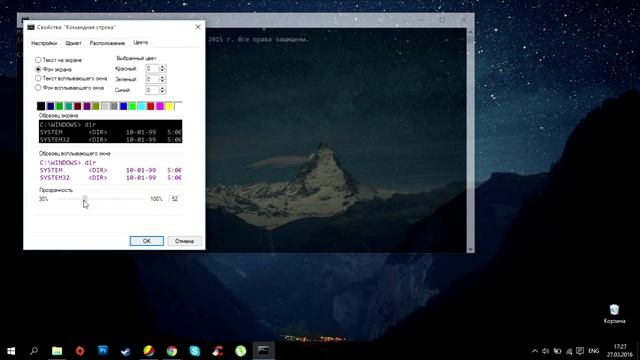Select the "Корзина" recycle bin desktop icon
Image resolution: width=640 pixels, height=360 pixels.
point(614,313)
